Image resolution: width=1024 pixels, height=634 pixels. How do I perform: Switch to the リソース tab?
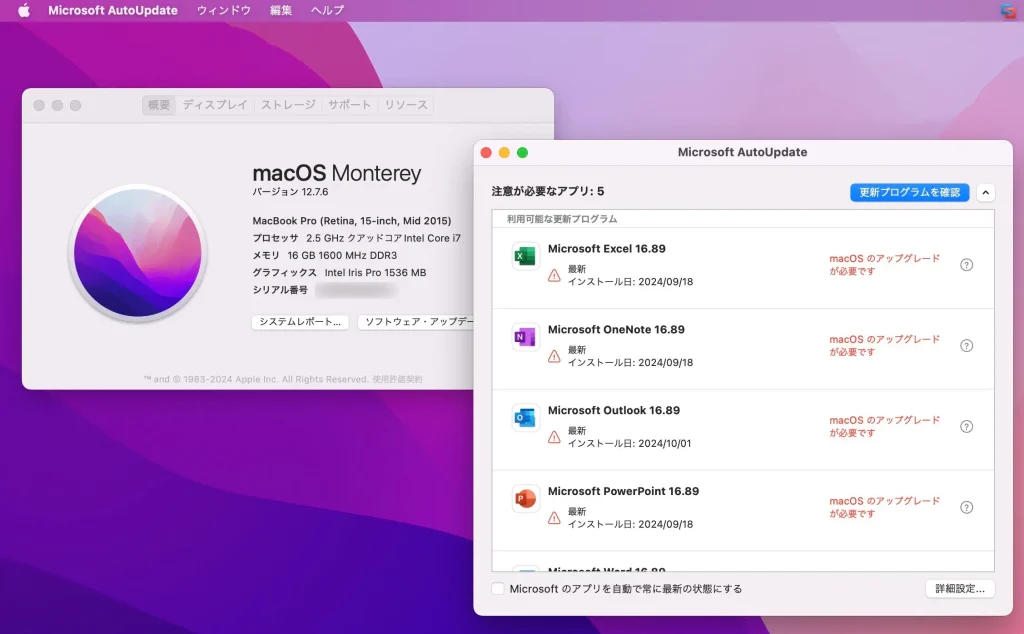pyautogui.click(x=406, y=105)
